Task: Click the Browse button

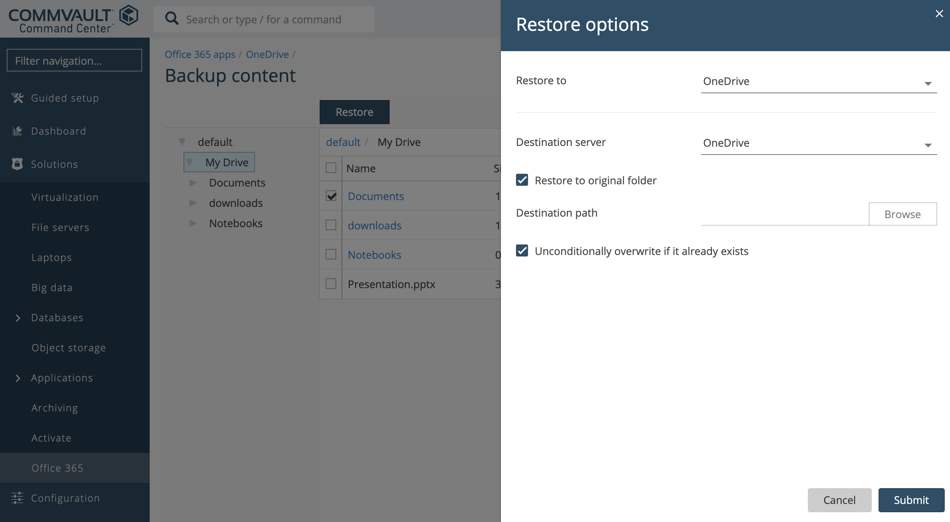Action: (902, 214)
